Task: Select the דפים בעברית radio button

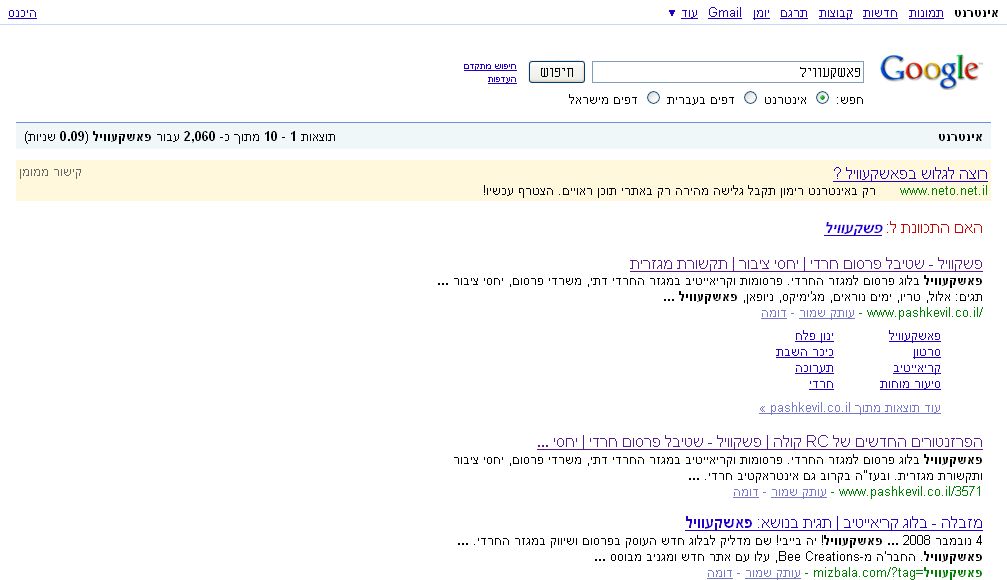Action: click(750, 98)
